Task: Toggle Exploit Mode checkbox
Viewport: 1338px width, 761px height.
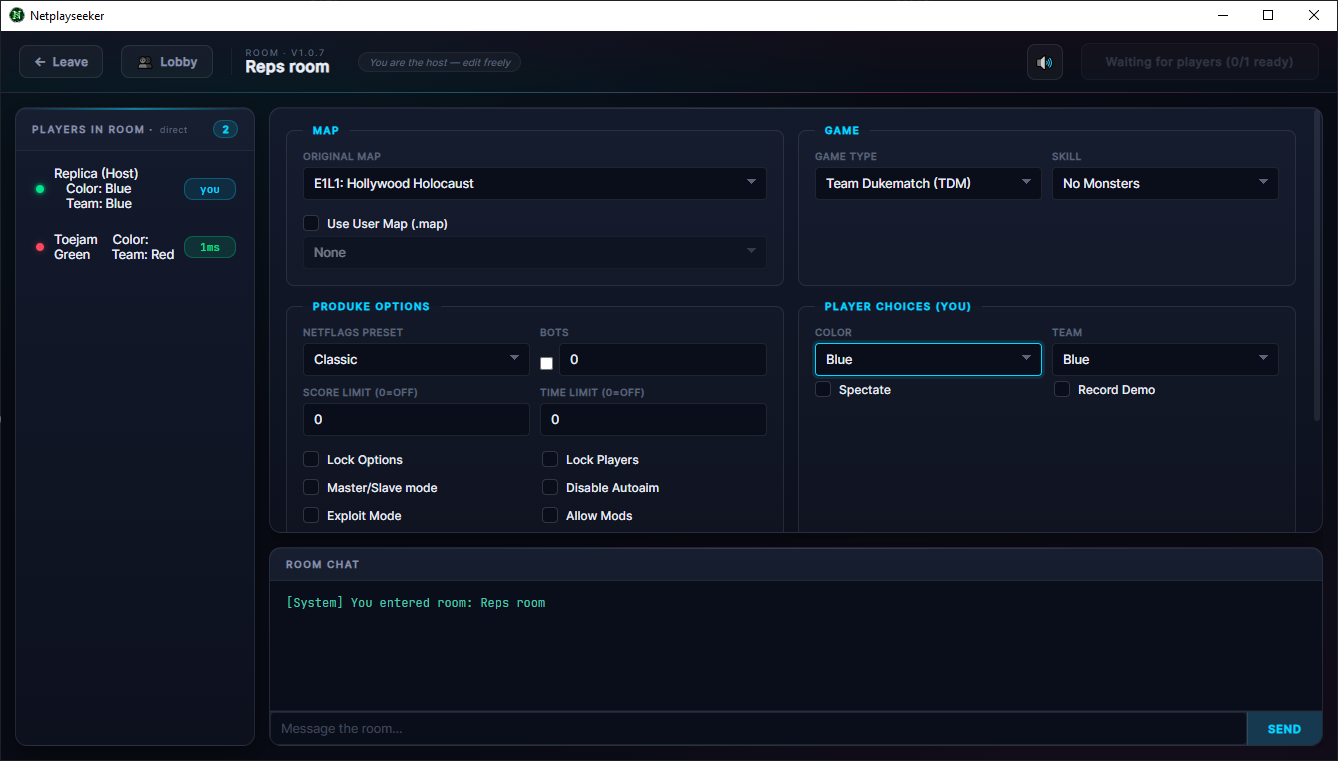Action: (311, 516)
